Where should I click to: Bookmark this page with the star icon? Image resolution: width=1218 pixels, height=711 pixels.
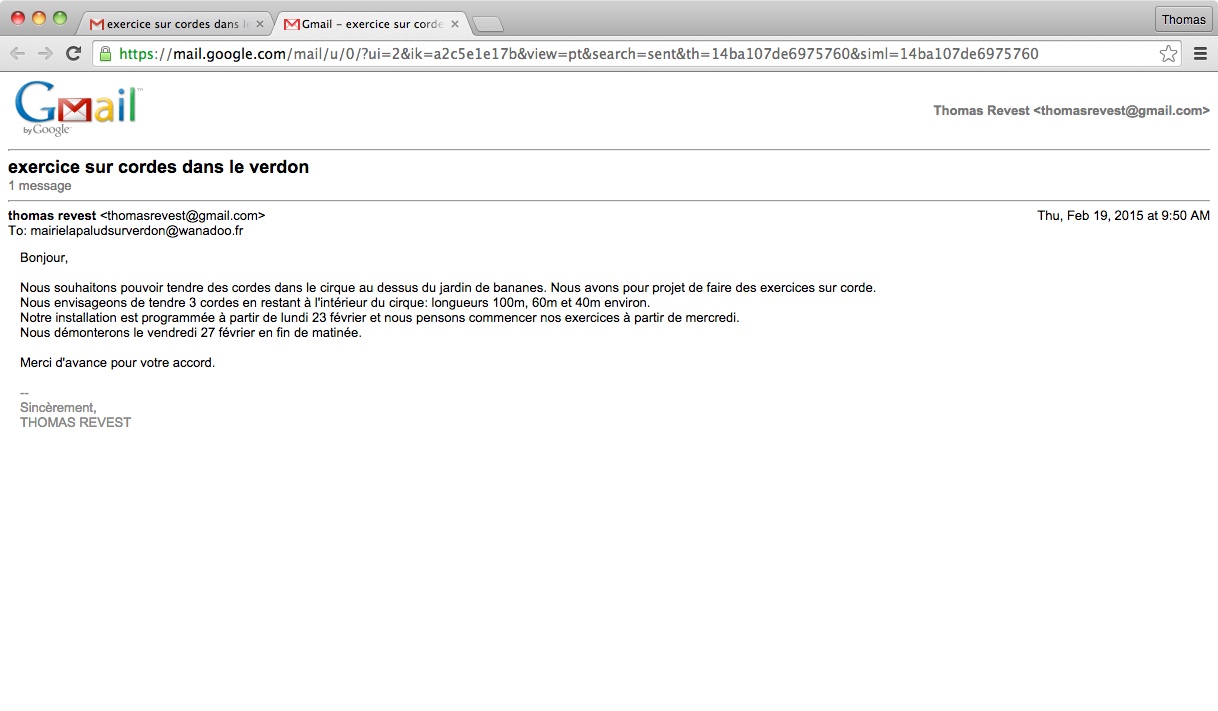point(1168,54)
